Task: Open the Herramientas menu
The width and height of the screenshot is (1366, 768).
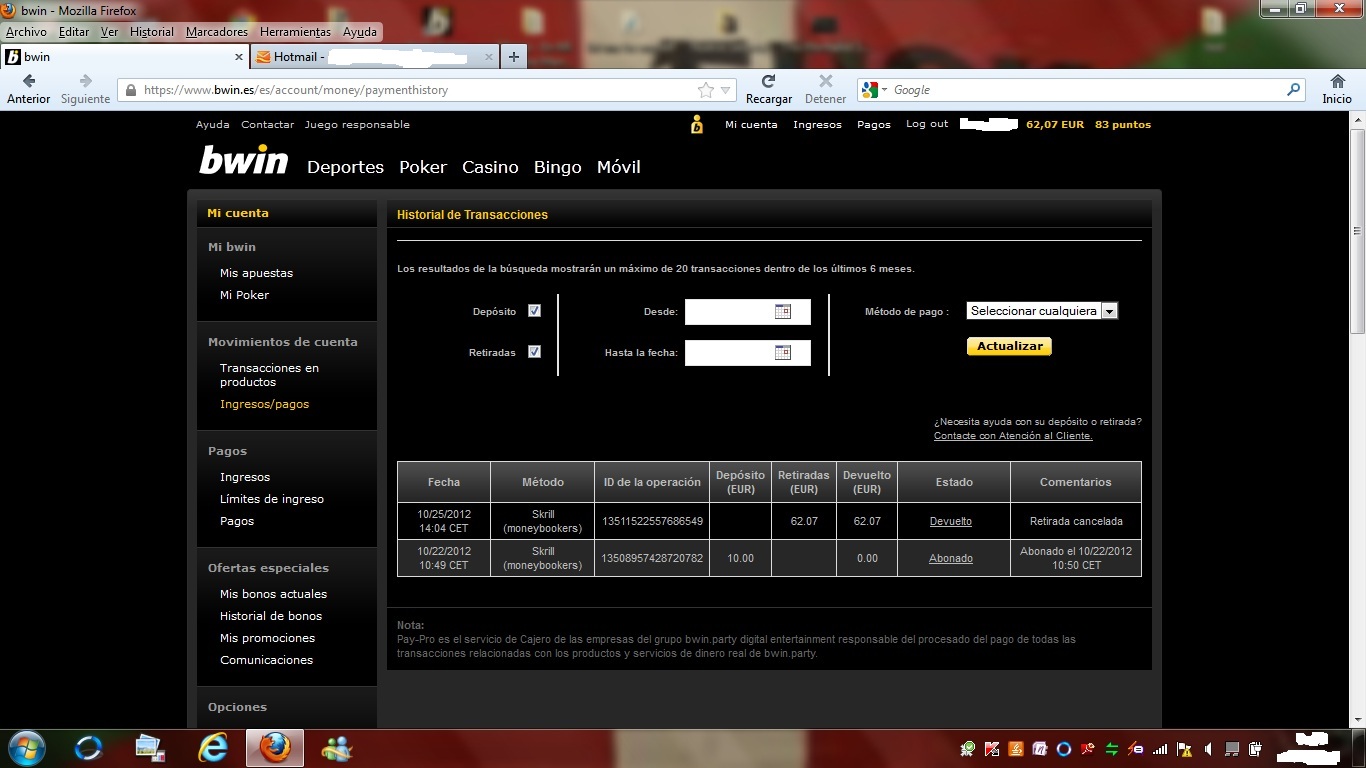Action: click(295, 32)
